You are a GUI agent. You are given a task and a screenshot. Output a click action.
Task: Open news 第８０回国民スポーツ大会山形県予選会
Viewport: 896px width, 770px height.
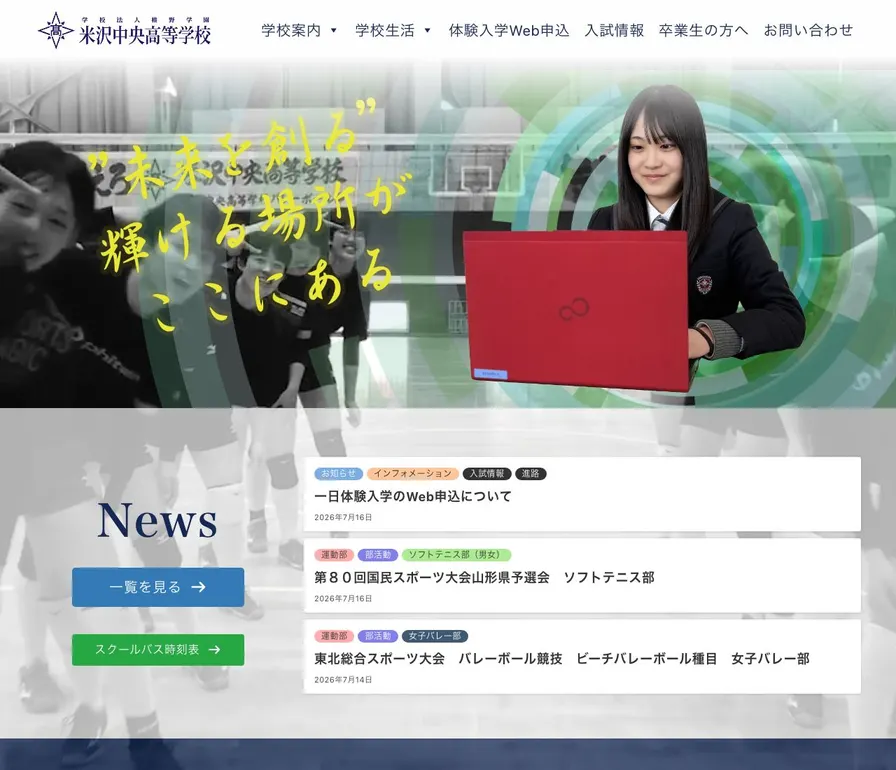(484, 578)
